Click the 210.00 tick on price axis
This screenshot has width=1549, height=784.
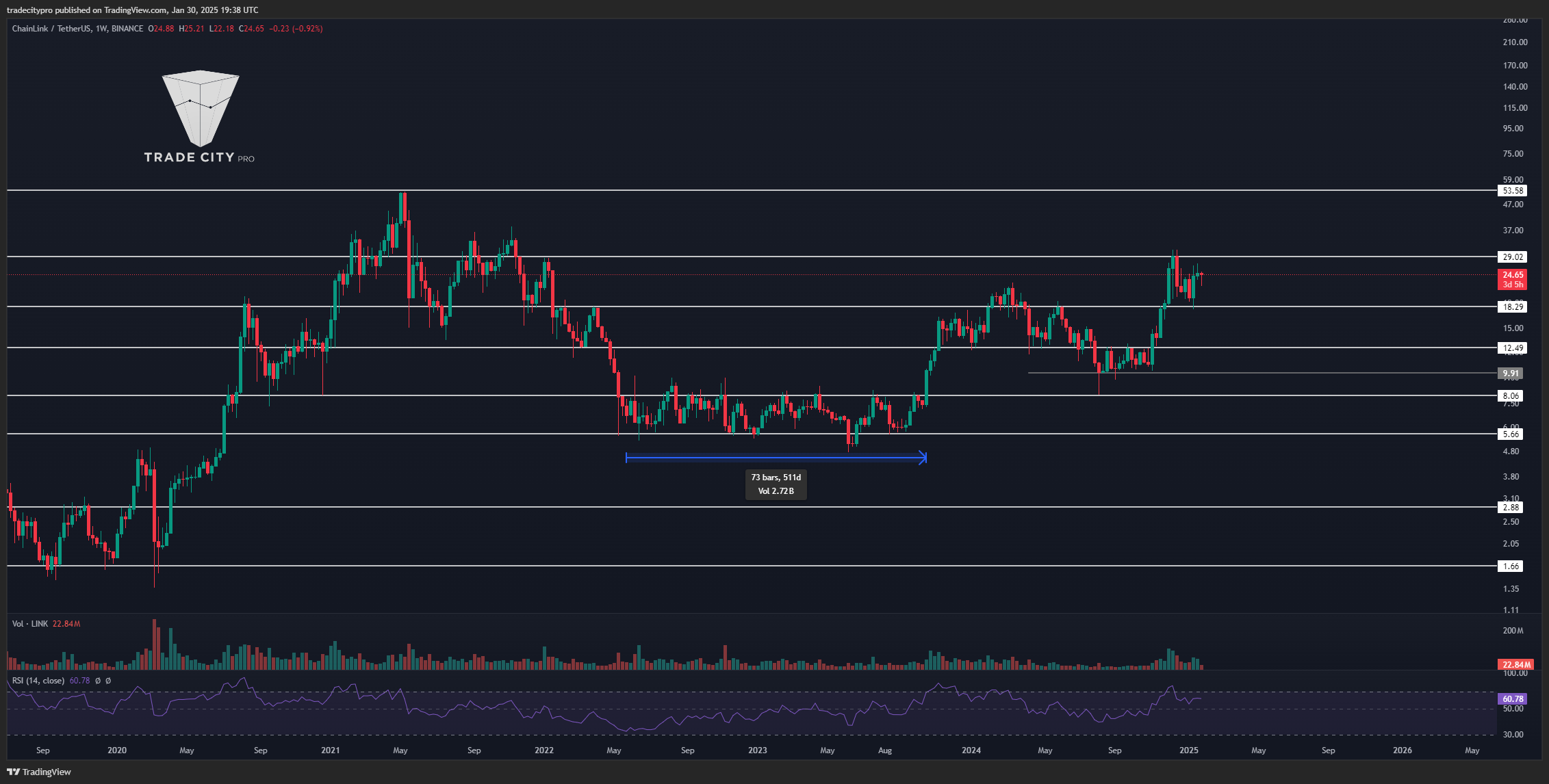(x=1515, y=42)
